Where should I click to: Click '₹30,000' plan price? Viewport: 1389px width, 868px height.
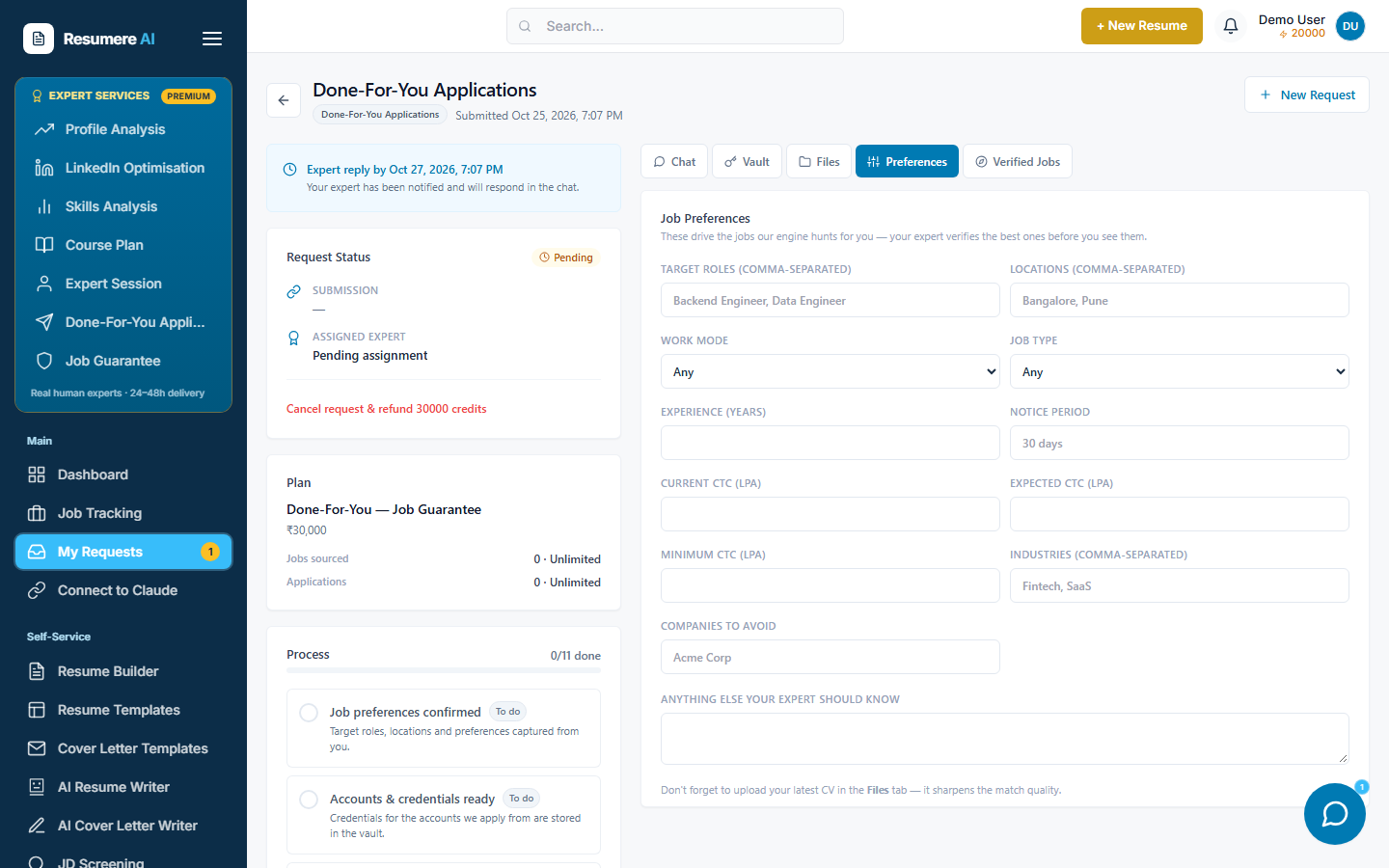307,530
